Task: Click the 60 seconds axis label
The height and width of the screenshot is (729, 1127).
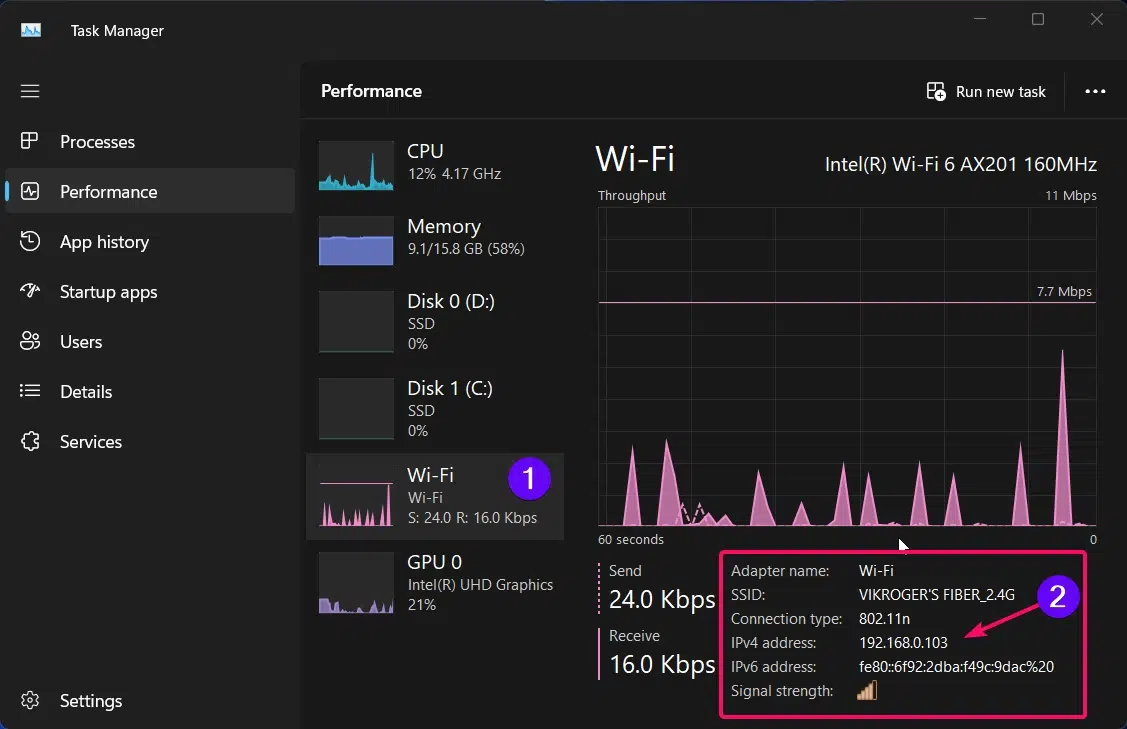Action: pyautogui.click(x=630, y=539)
